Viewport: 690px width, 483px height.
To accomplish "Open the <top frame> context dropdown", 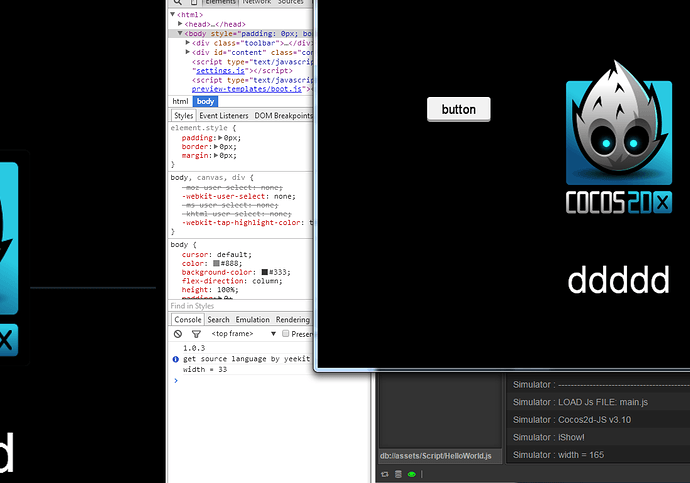I will [x=243, y=334].
